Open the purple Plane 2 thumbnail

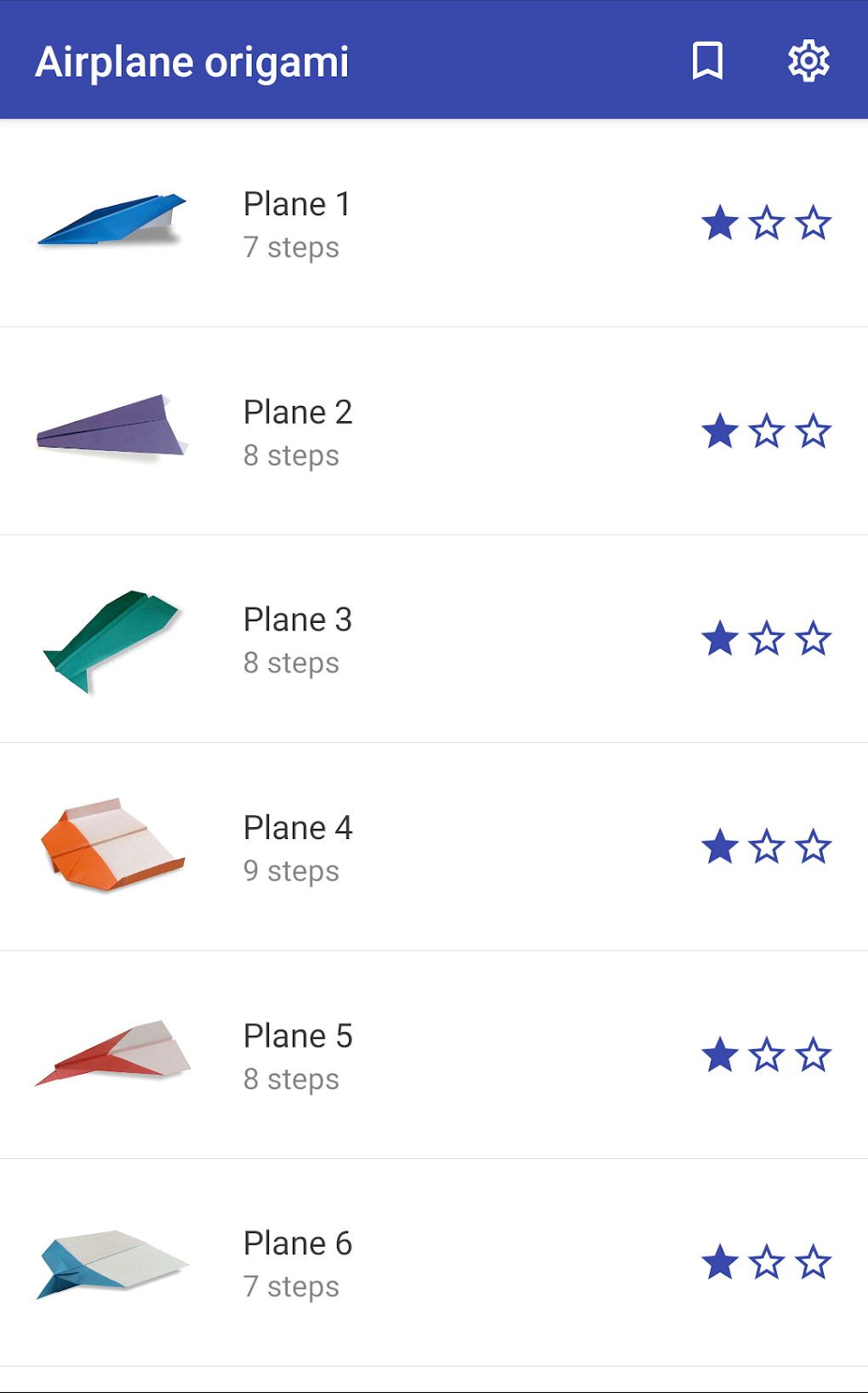coord(111,428)
